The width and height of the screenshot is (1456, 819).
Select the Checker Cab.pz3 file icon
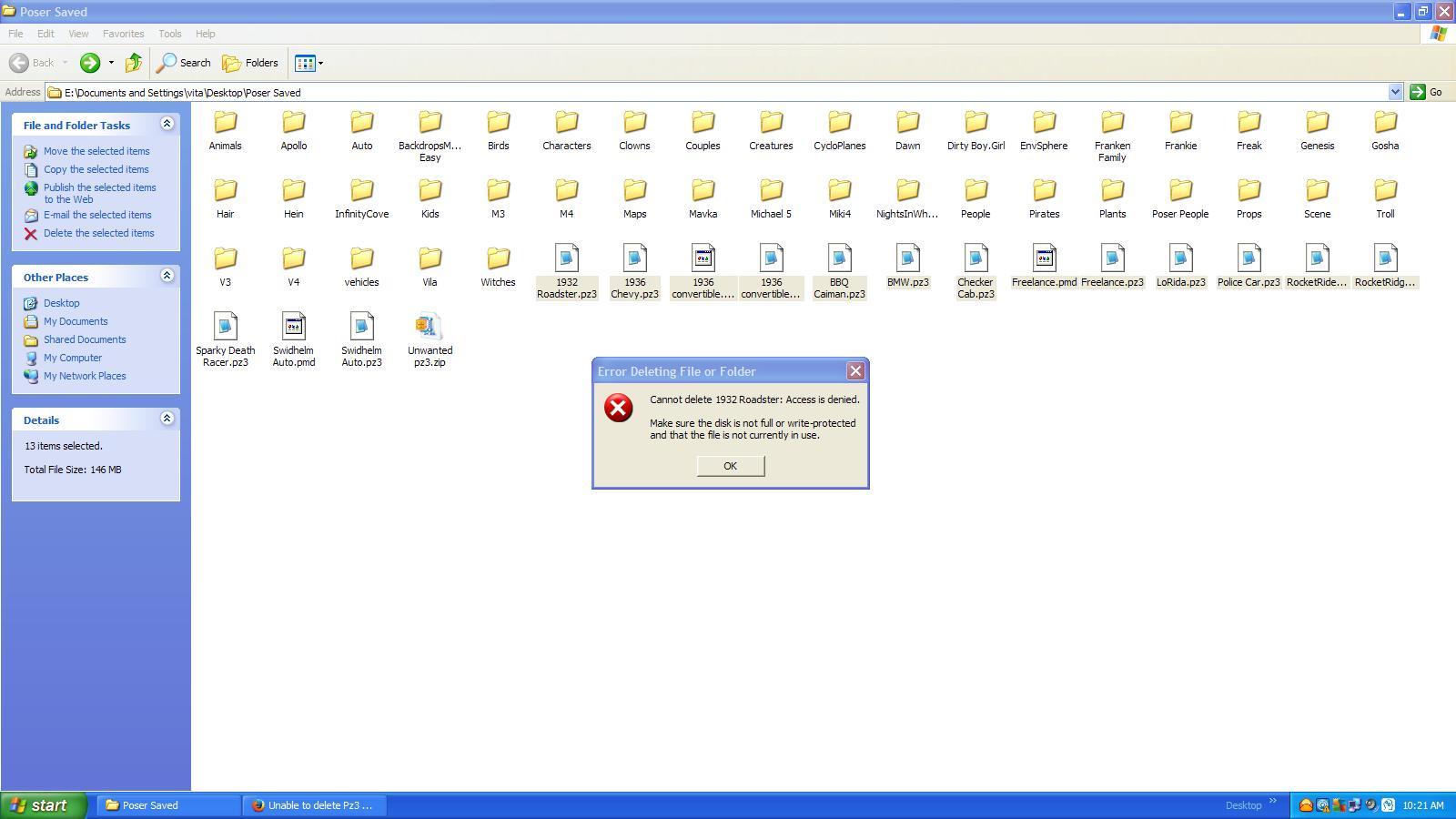[976, 258]
